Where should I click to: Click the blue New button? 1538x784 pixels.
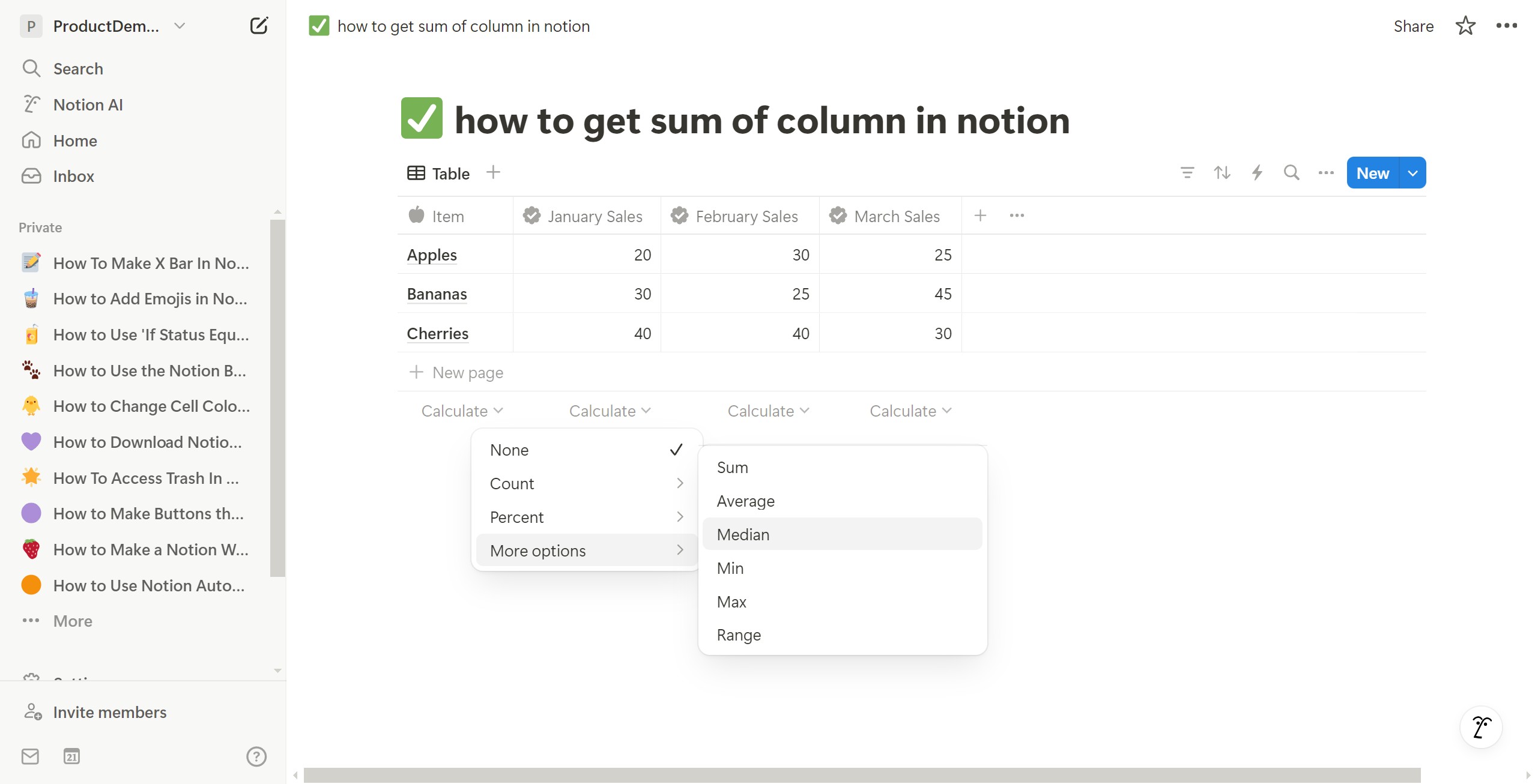pyautogui.click(x=1373, y=173)
